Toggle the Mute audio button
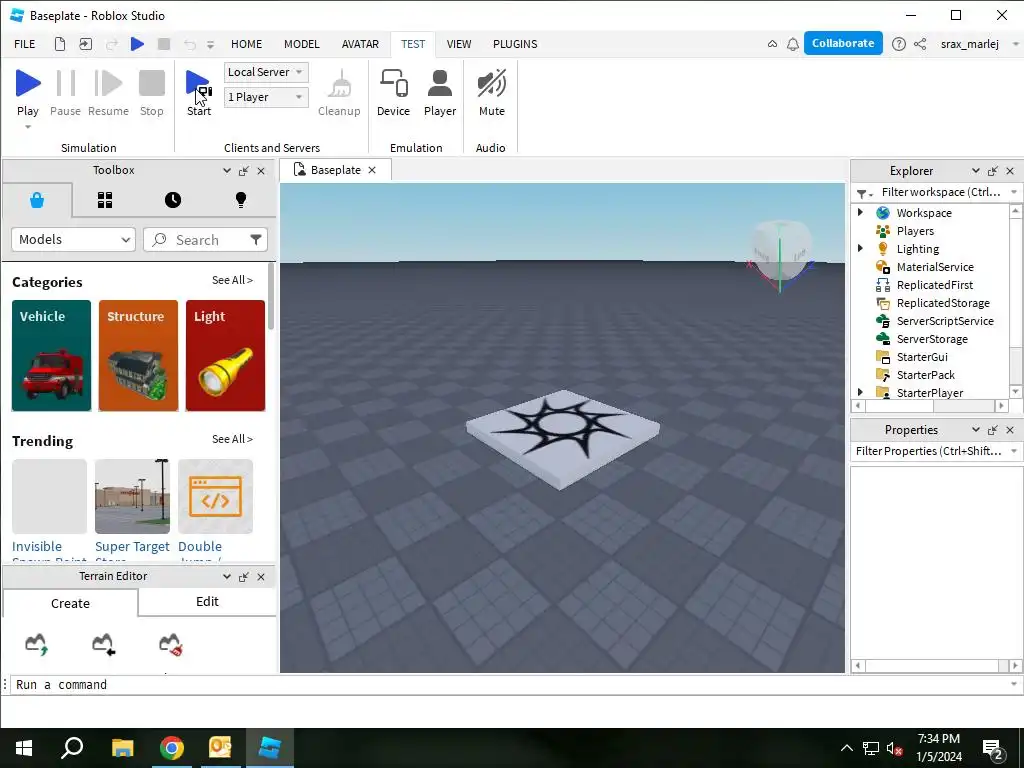Image resolution: width=1024 pixels, height=768 pixels. 492,93
